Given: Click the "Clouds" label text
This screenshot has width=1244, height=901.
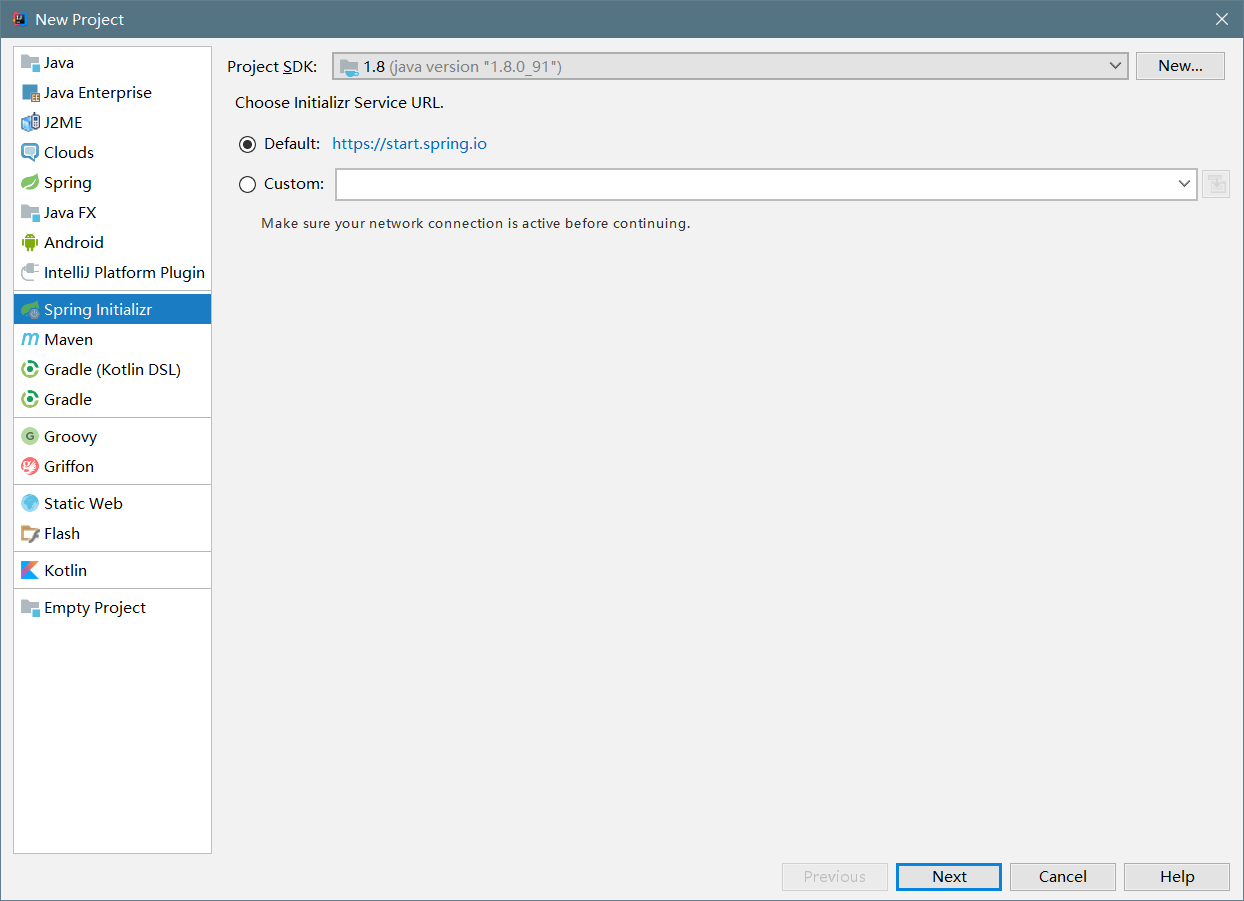Looking at the screenshot, I should [x=69, y=153].
